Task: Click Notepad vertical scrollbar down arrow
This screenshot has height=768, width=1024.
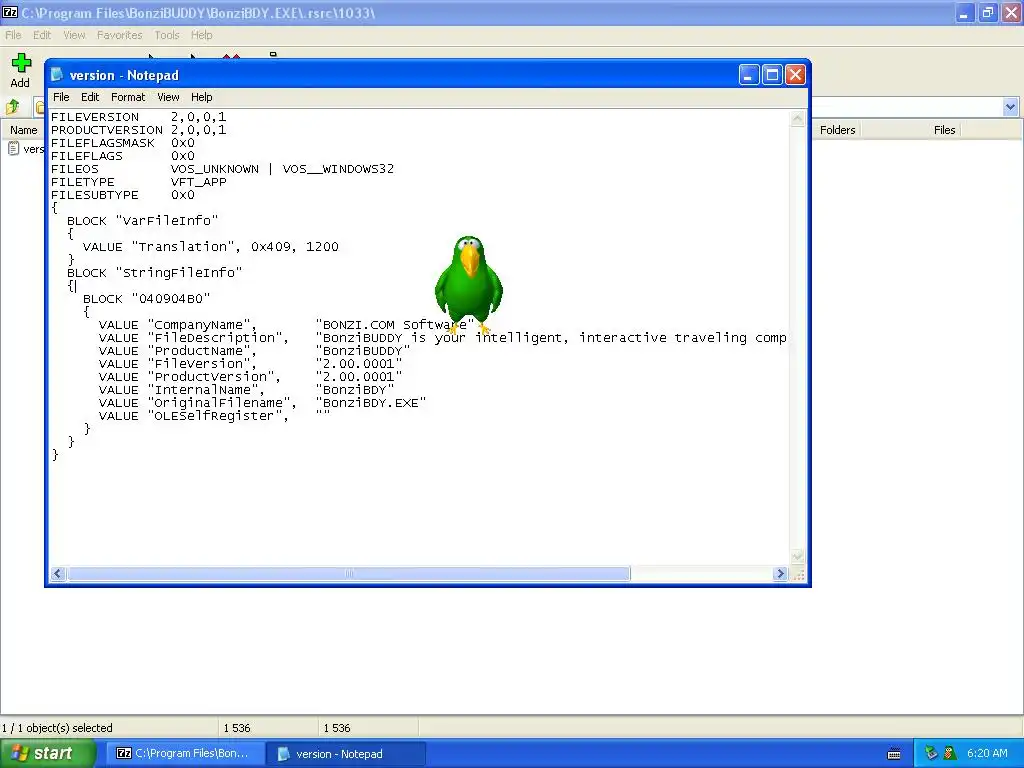Action: 797,557
